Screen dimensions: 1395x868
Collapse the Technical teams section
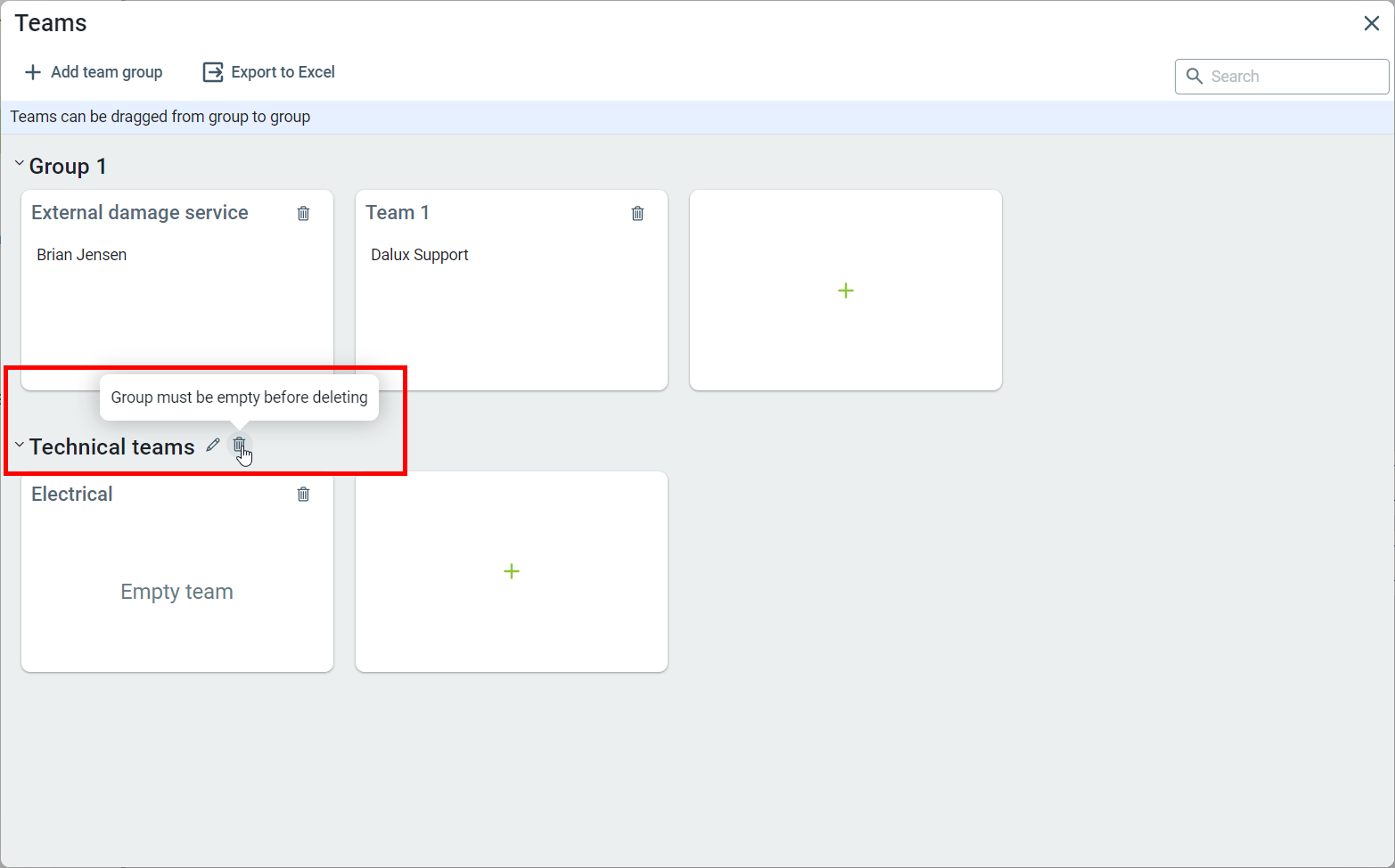19,445
